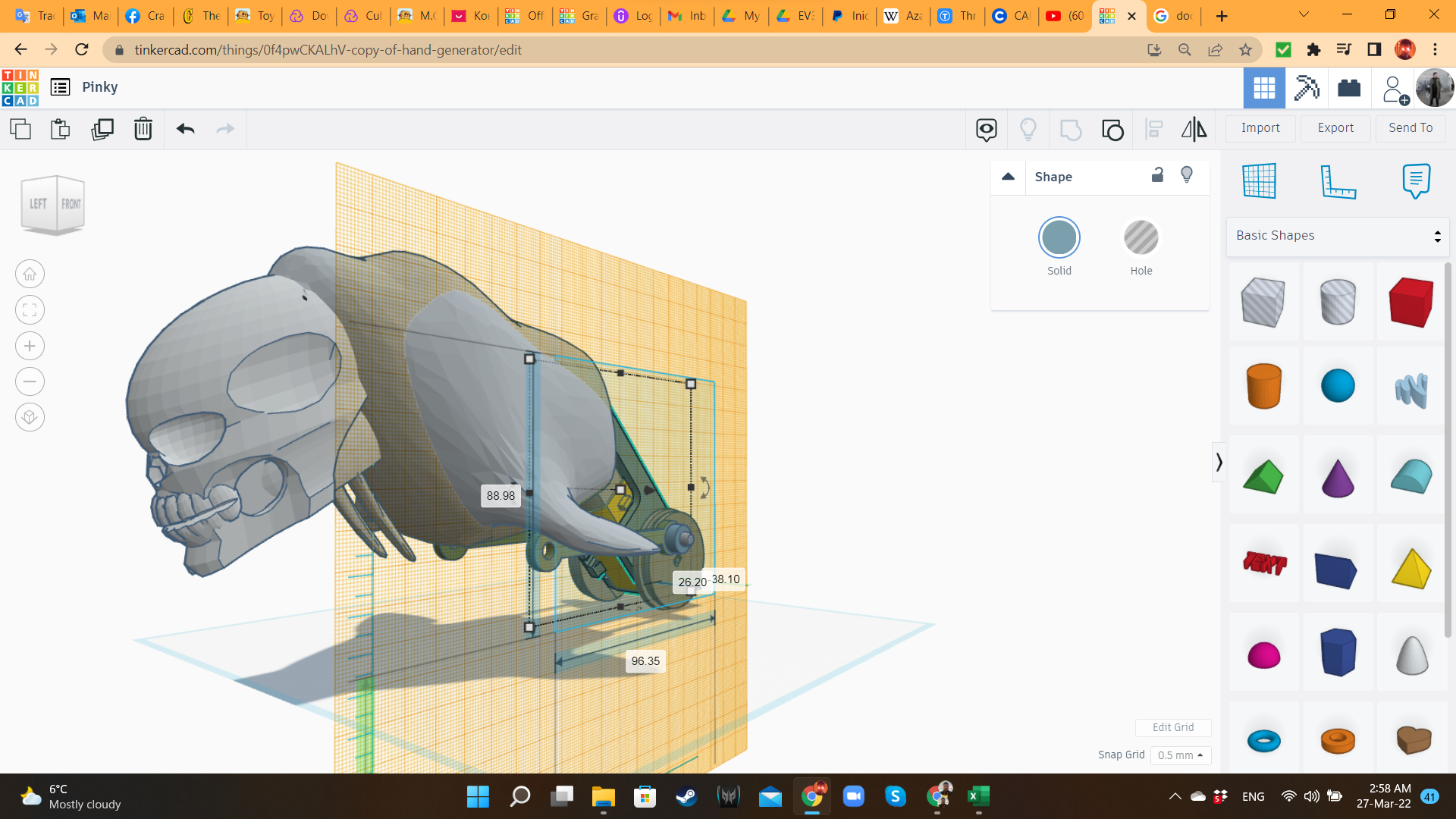The height and width of the screenshot is (819, 1456).
Task: Click the Export button
Action: click(1335, 128)
